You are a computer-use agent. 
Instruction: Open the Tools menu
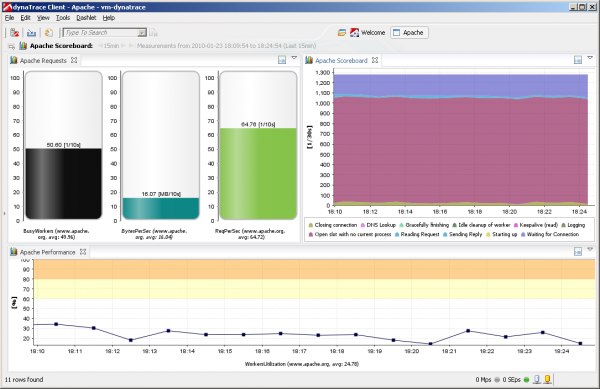click(63, 18)
